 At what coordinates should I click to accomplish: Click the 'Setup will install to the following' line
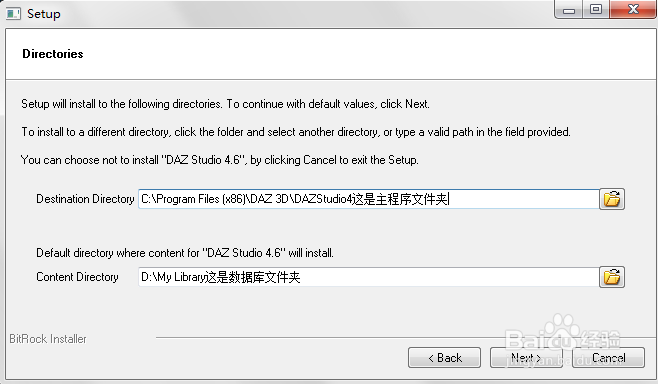[225, 104]
